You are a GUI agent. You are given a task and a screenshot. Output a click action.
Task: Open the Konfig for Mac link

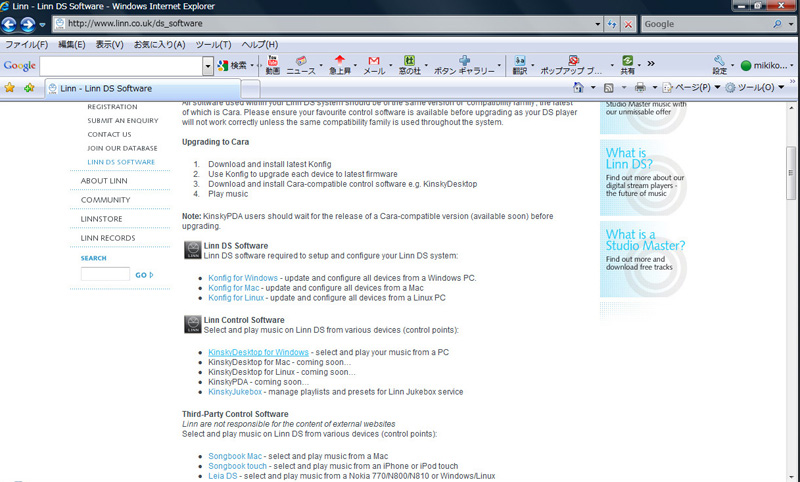pyautogui.click(x=234, y=288)
